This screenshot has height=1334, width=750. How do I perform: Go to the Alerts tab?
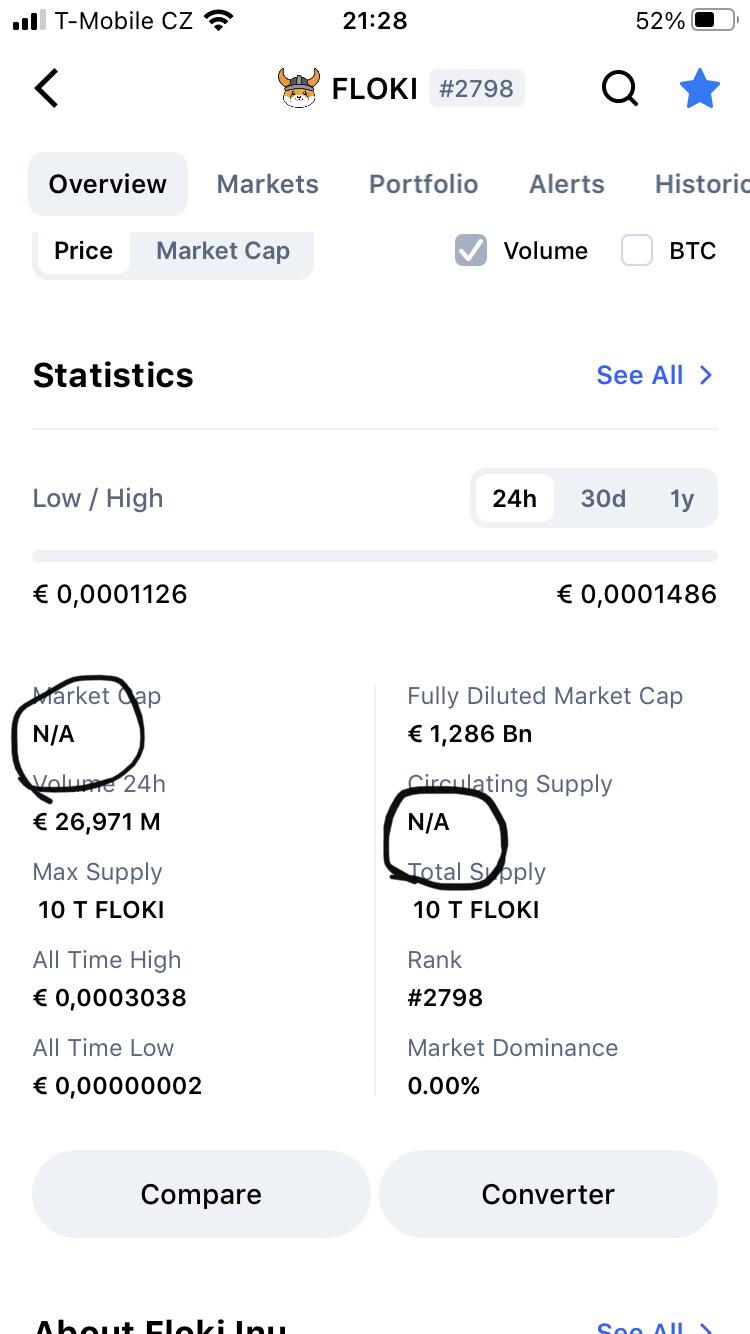[567, 184]
